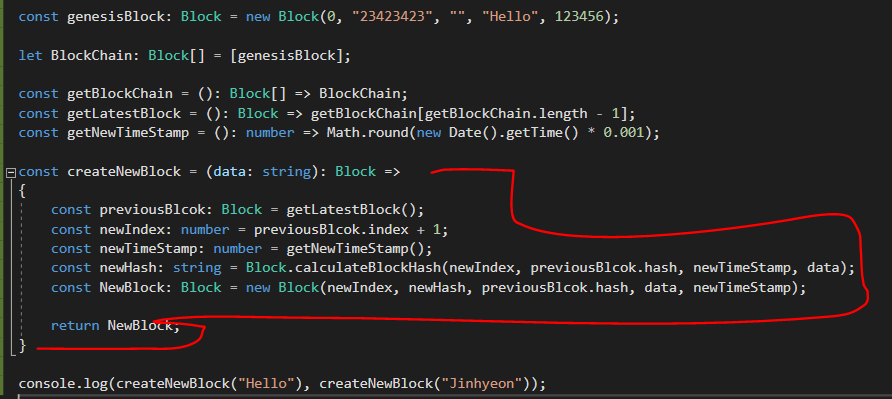
Task: Click the "Hello" string on genesisBlock line
Action: 510,17
